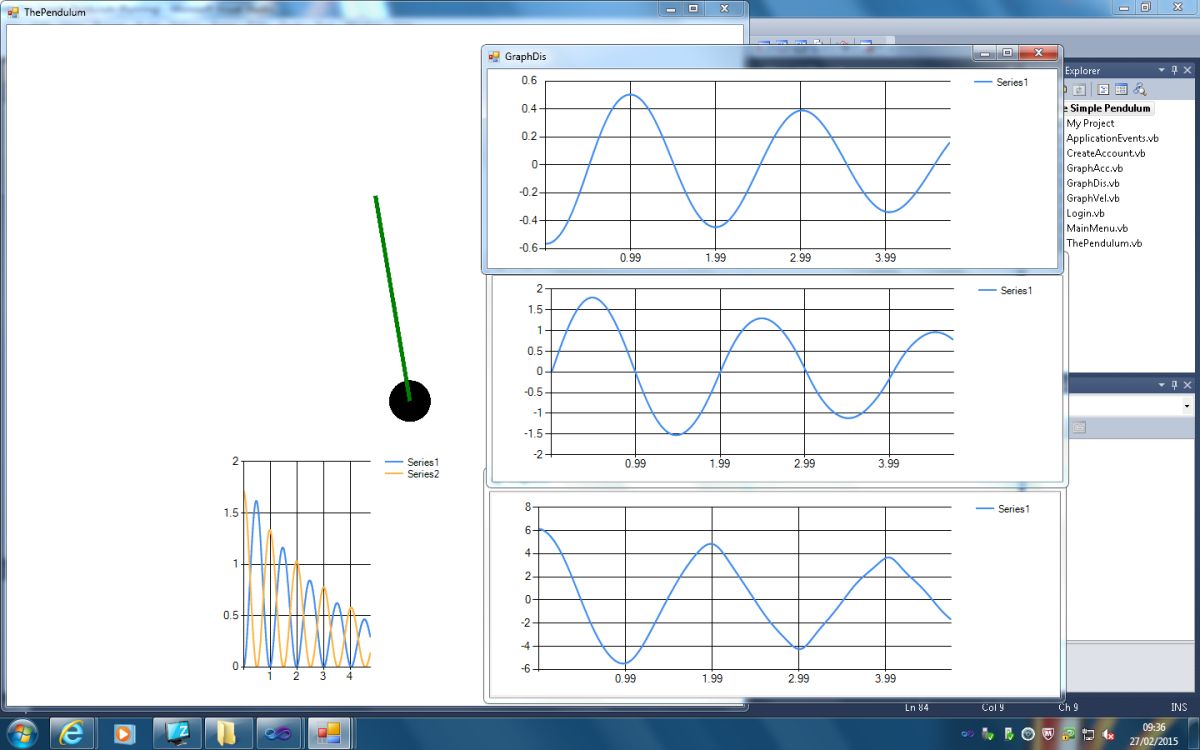The image size is (1200, 750).
Task: Click Series1 legend in GraphDis chart
Action: point(1001,82)
